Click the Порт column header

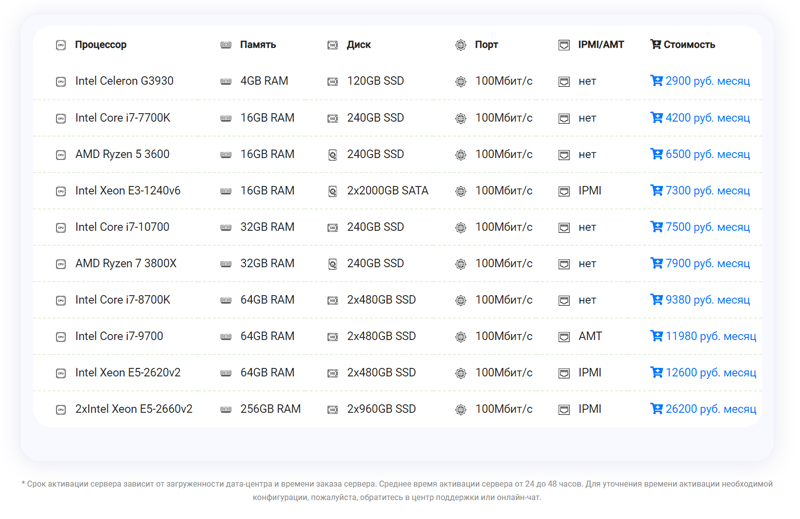(x=486, y=44)
